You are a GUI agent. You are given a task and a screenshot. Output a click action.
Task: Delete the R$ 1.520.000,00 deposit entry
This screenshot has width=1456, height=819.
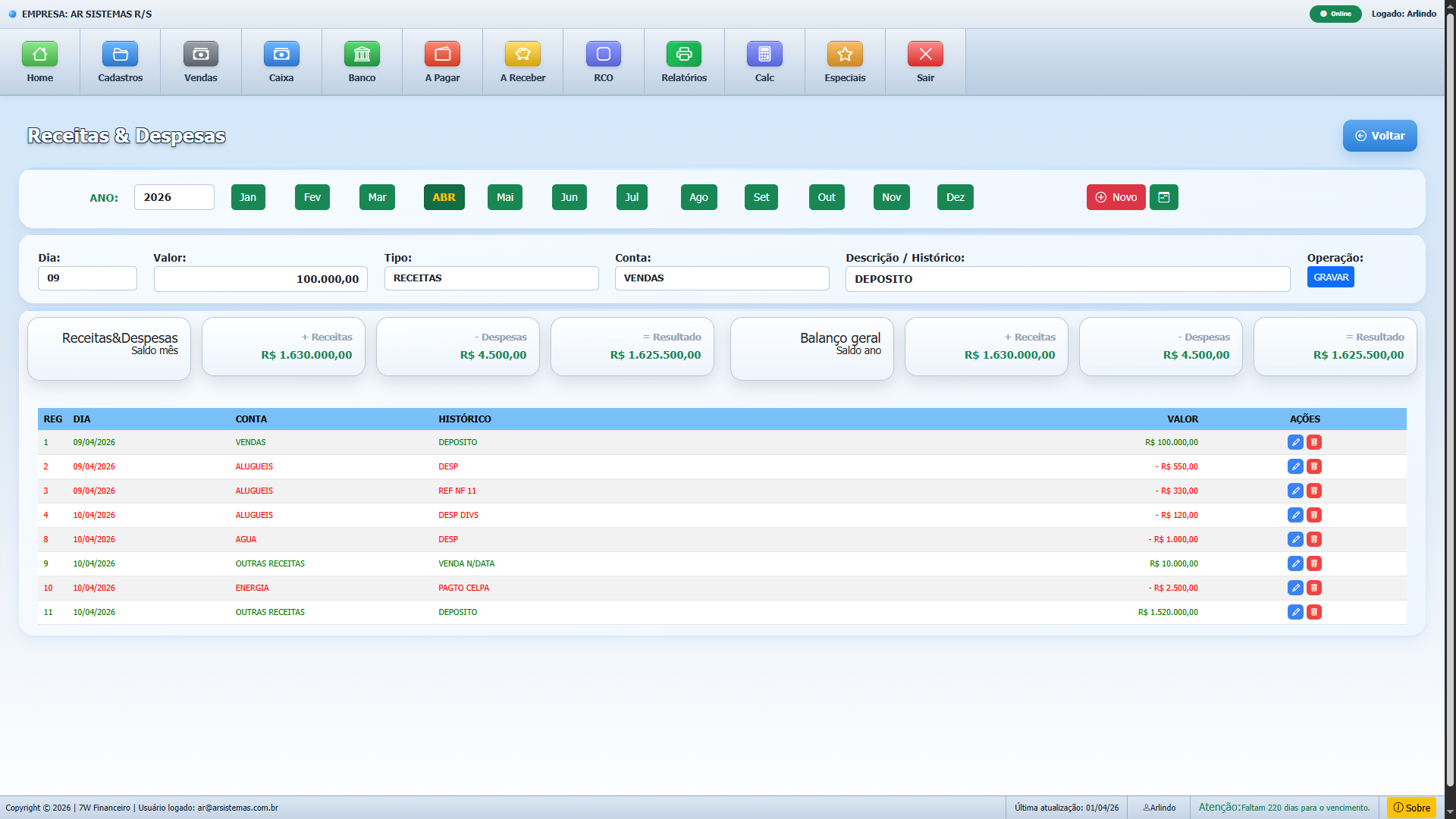click(1314, 612)
